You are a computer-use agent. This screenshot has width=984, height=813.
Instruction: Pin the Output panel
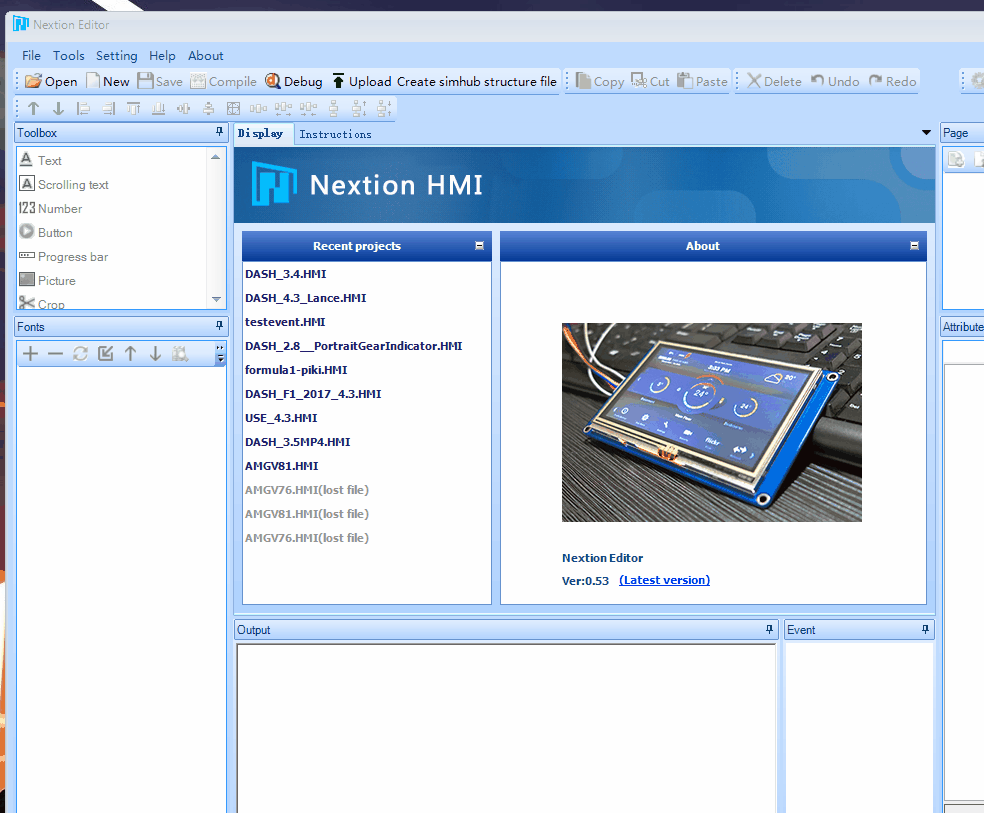(x=768, y=629)
